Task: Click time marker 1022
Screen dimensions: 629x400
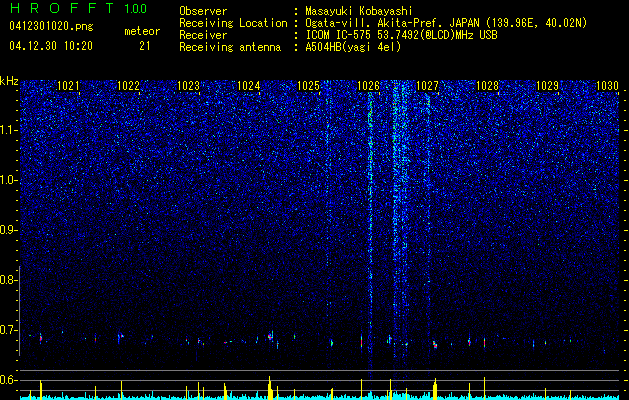Action: [x=128, y=86]
